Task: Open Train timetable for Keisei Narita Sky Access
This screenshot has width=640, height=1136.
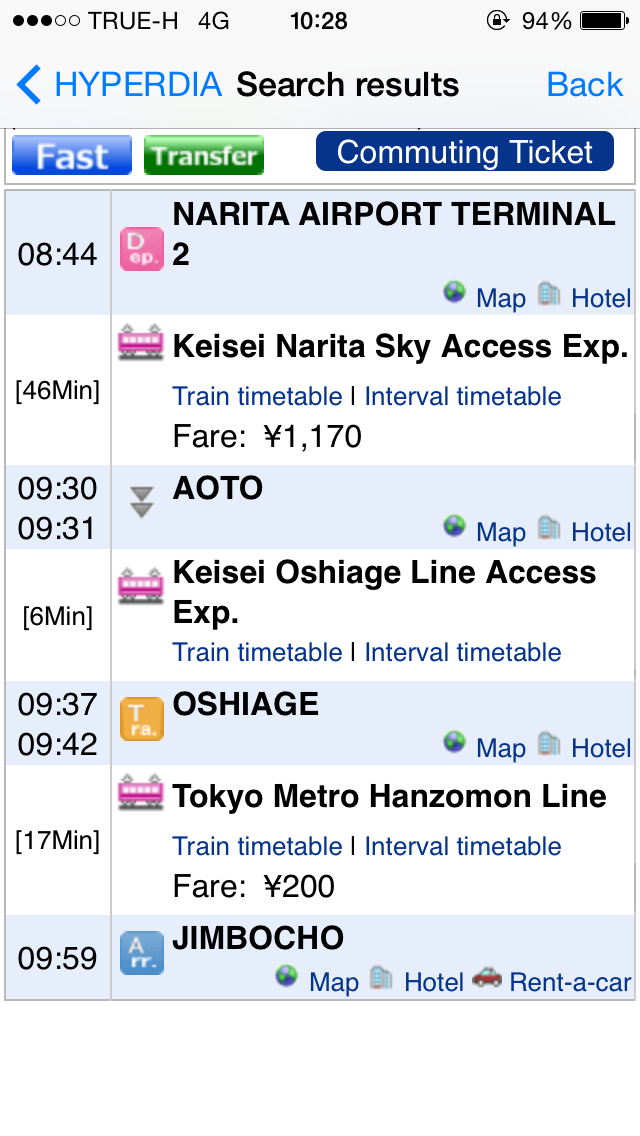Action: tap(257, 396)
